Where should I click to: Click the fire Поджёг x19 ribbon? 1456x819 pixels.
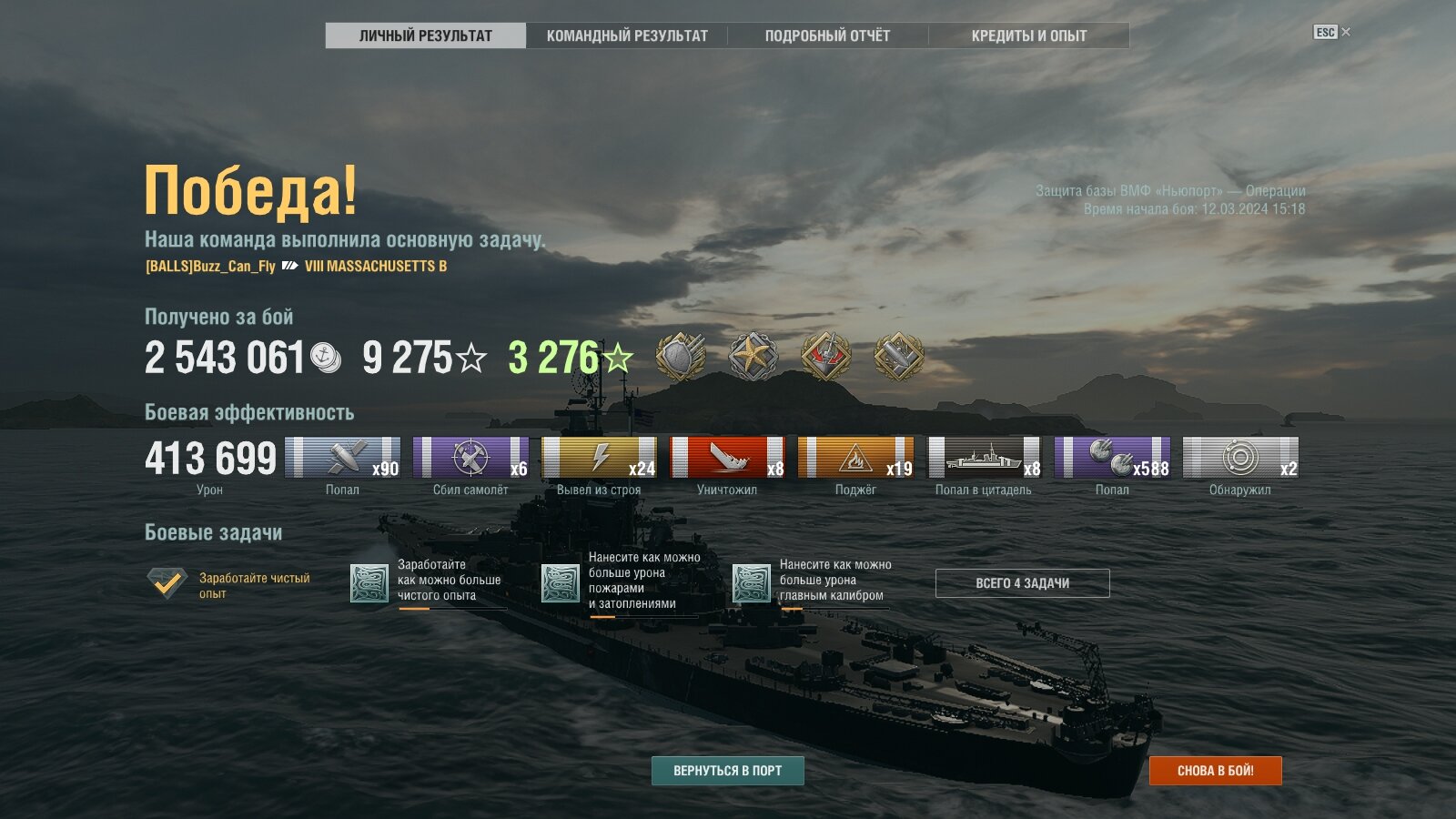click(x=855, y=458)
